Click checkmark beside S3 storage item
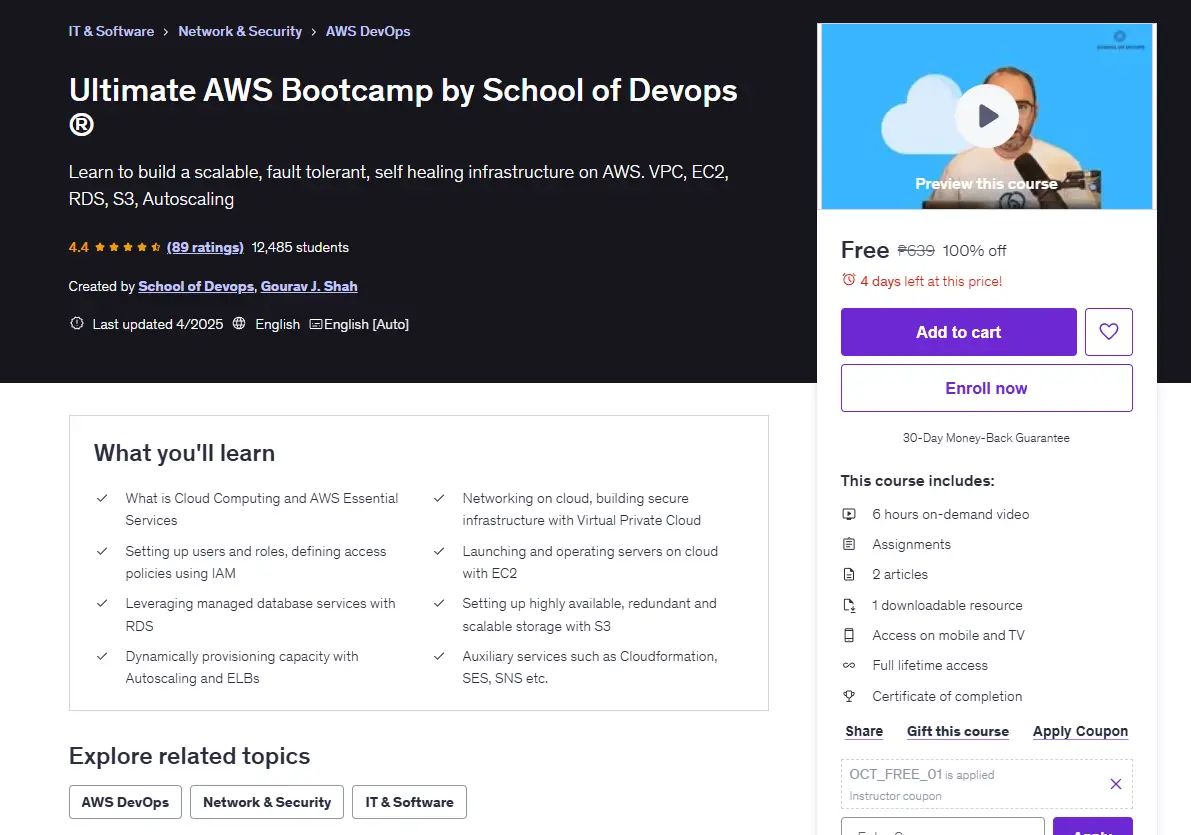The width and height of the screenshot is (1191, 835). pyautogui.click(x=439, y=603)
